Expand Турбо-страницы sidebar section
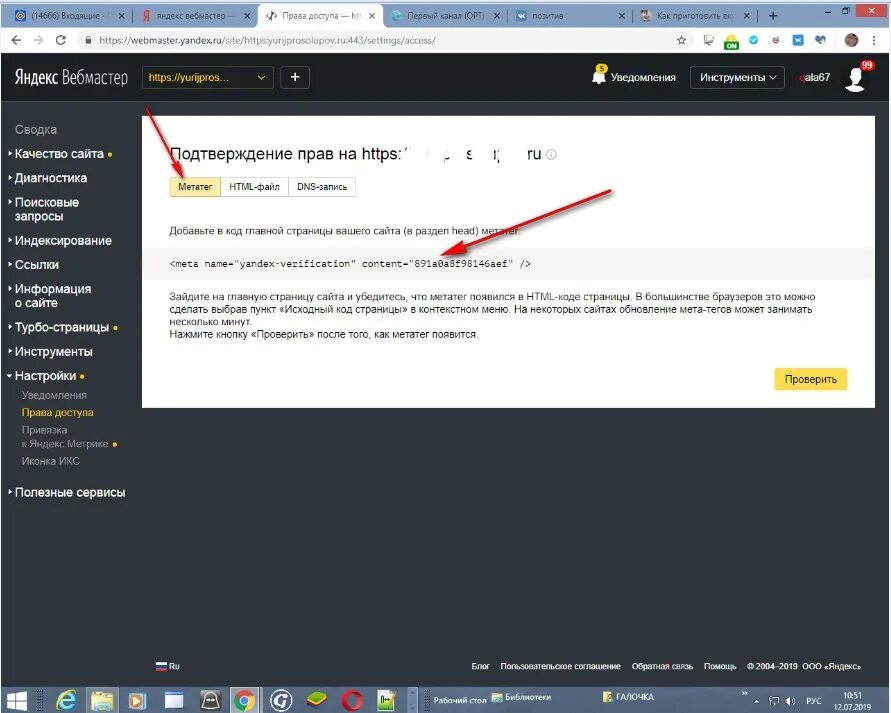The height and width of the screenshot is (713, 891). [61, 327]
